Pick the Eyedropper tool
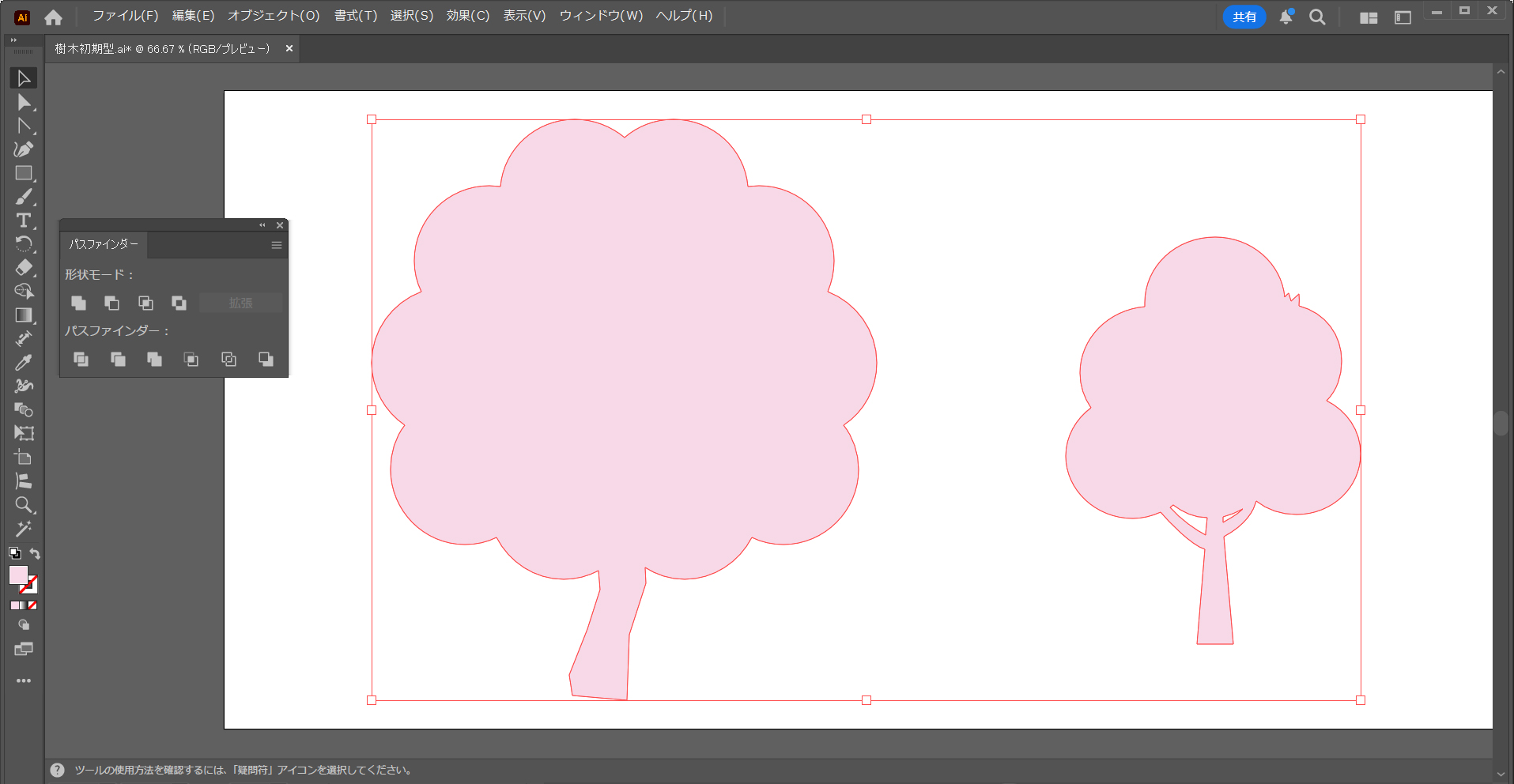Viewport: 1514px width, 784px height. [24, 363]
